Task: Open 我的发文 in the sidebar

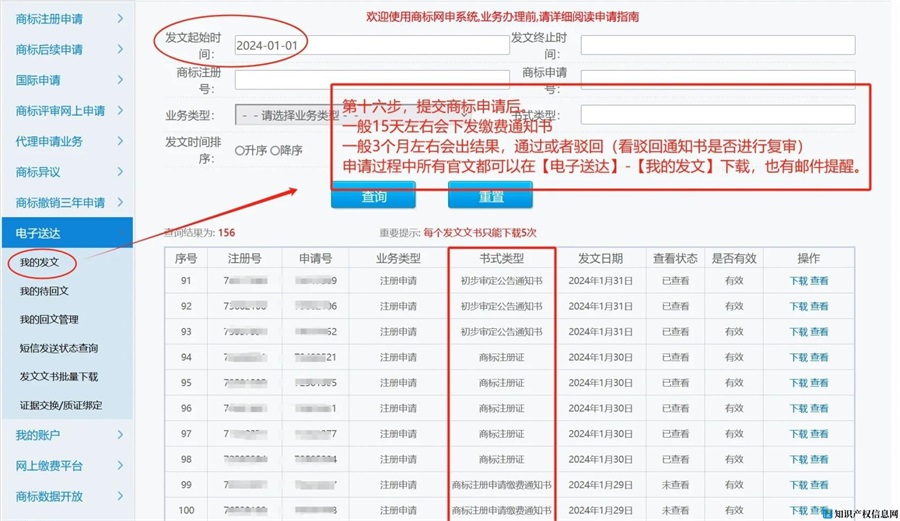Action: coord(40,263)
